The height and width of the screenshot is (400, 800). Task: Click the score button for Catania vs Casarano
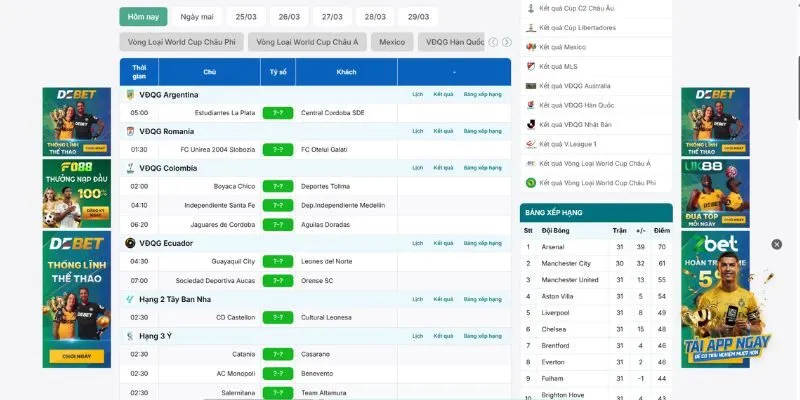click(277, 354)
